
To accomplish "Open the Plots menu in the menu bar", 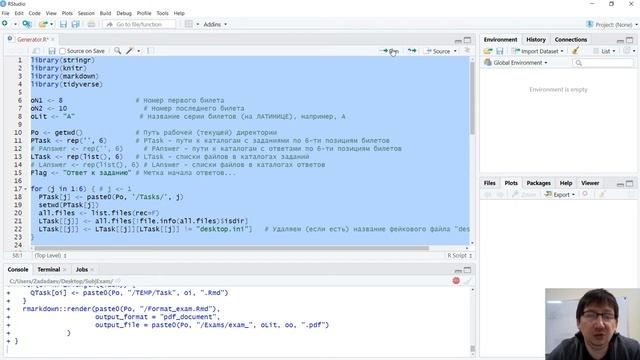I will (67, 13).
